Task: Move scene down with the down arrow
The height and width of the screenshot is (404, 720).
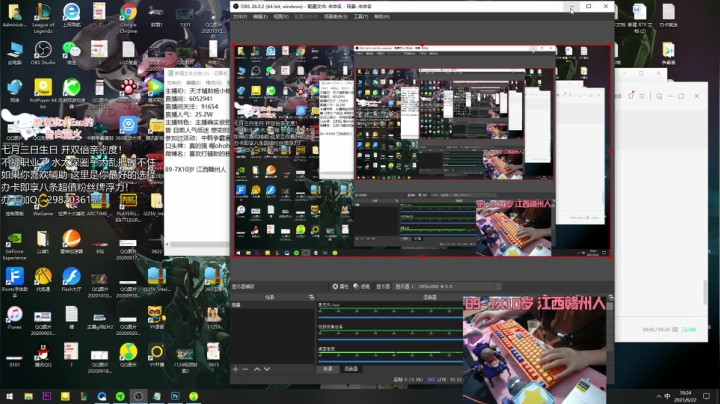Action: (267, 369)
